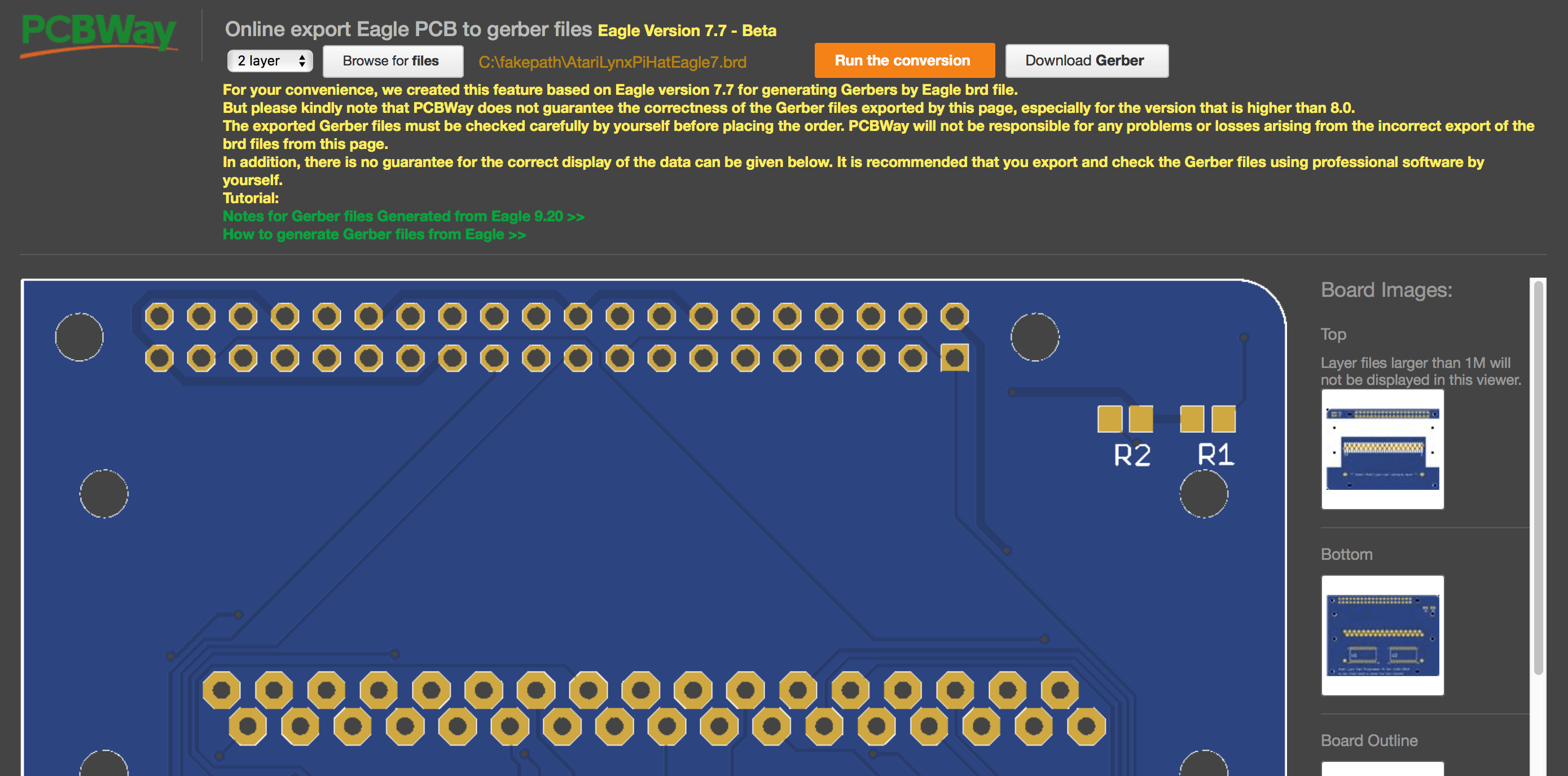The image size is (1568, 776).
Task: Click the Board Images heading
Action: tap(1386, 290)
